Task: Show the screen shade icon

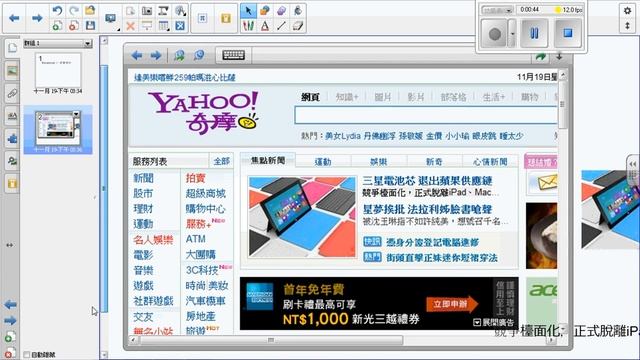Action: point(147,26)
